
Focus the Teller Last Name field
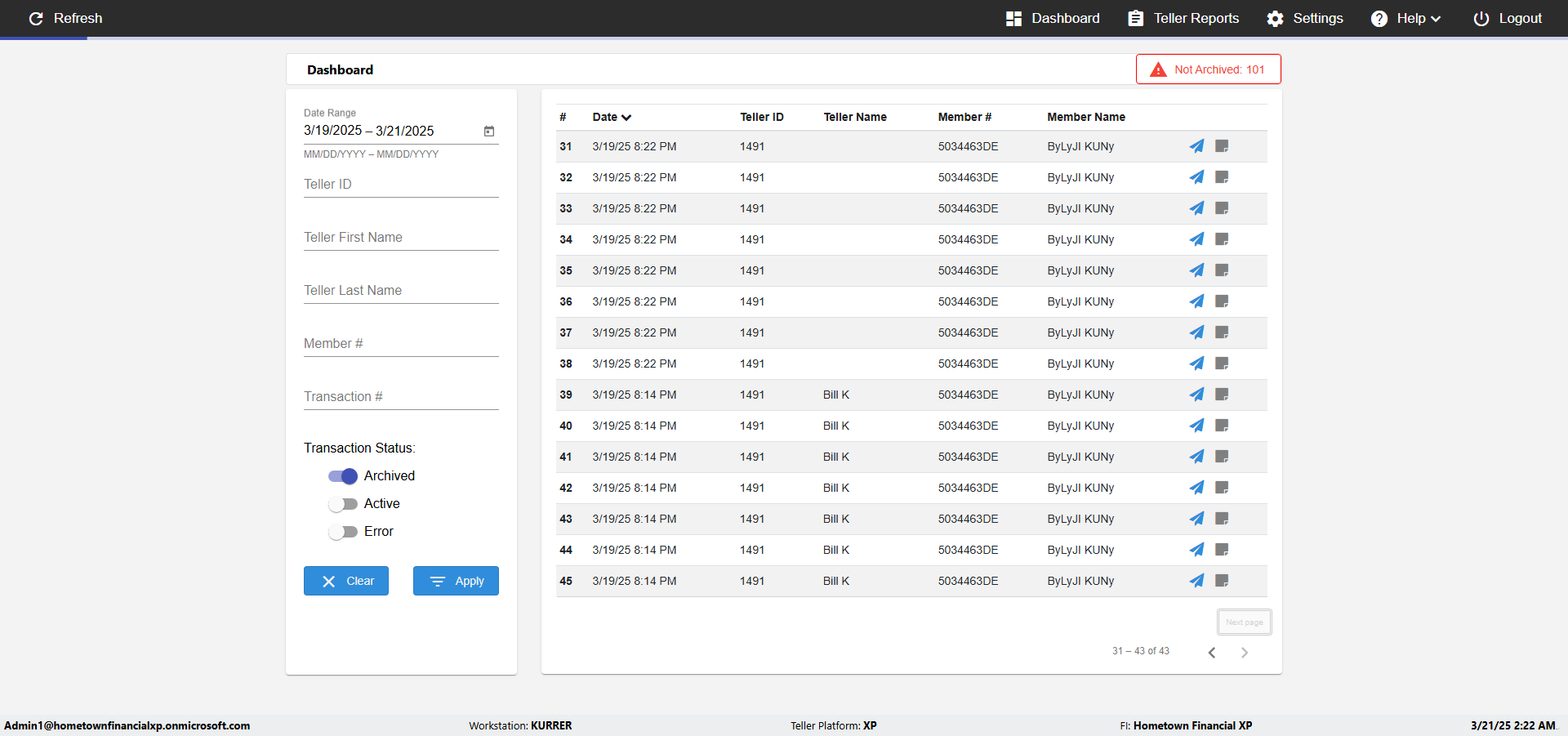coord(401,291)
